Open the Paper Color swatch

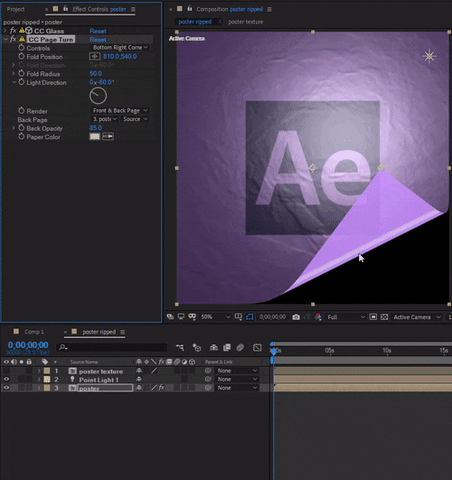coord(95,137)
